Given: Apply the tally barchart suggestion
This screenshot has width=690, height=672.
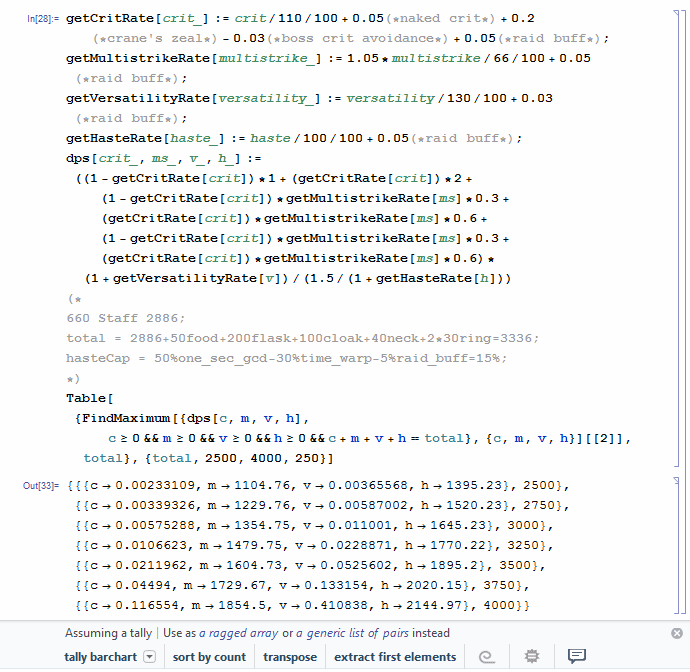Looking at the screenshot, I should pyautogui.click(x=102, y=657).
